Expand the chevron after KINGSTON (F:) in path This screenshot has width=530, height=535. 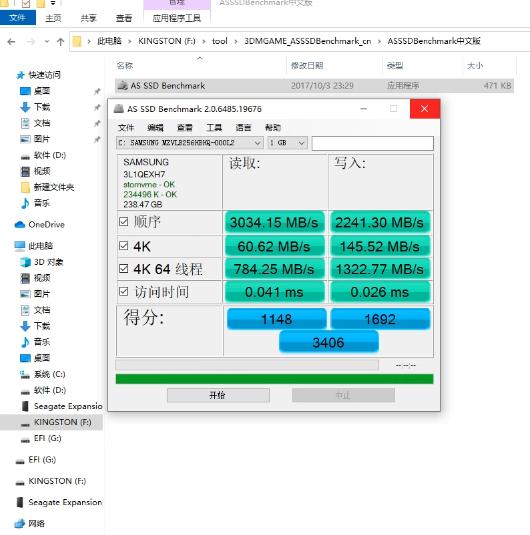(204, 42)
